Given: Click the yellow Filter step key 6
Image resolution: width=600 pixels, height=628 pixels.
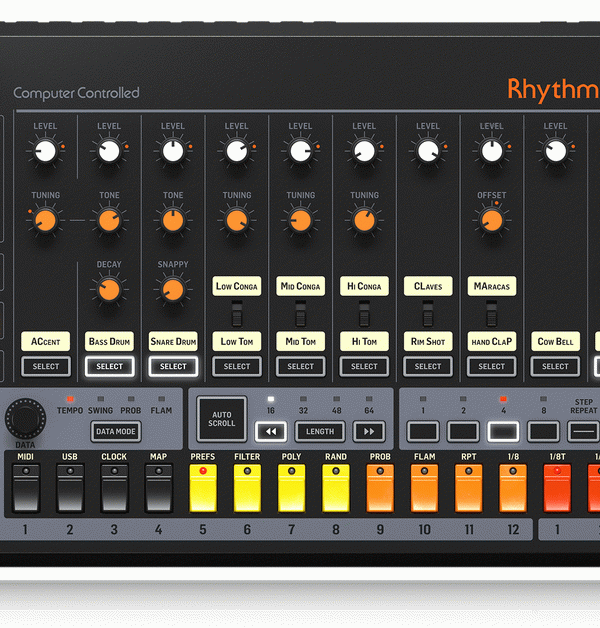Looking at the screenshot, I should coord(247,488).
